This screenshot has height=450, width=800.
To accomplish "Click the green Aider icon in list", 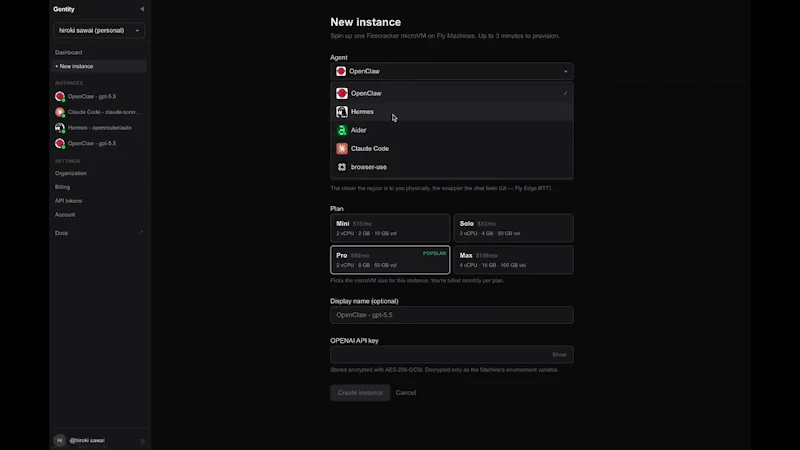I will (x=342, y=130).
